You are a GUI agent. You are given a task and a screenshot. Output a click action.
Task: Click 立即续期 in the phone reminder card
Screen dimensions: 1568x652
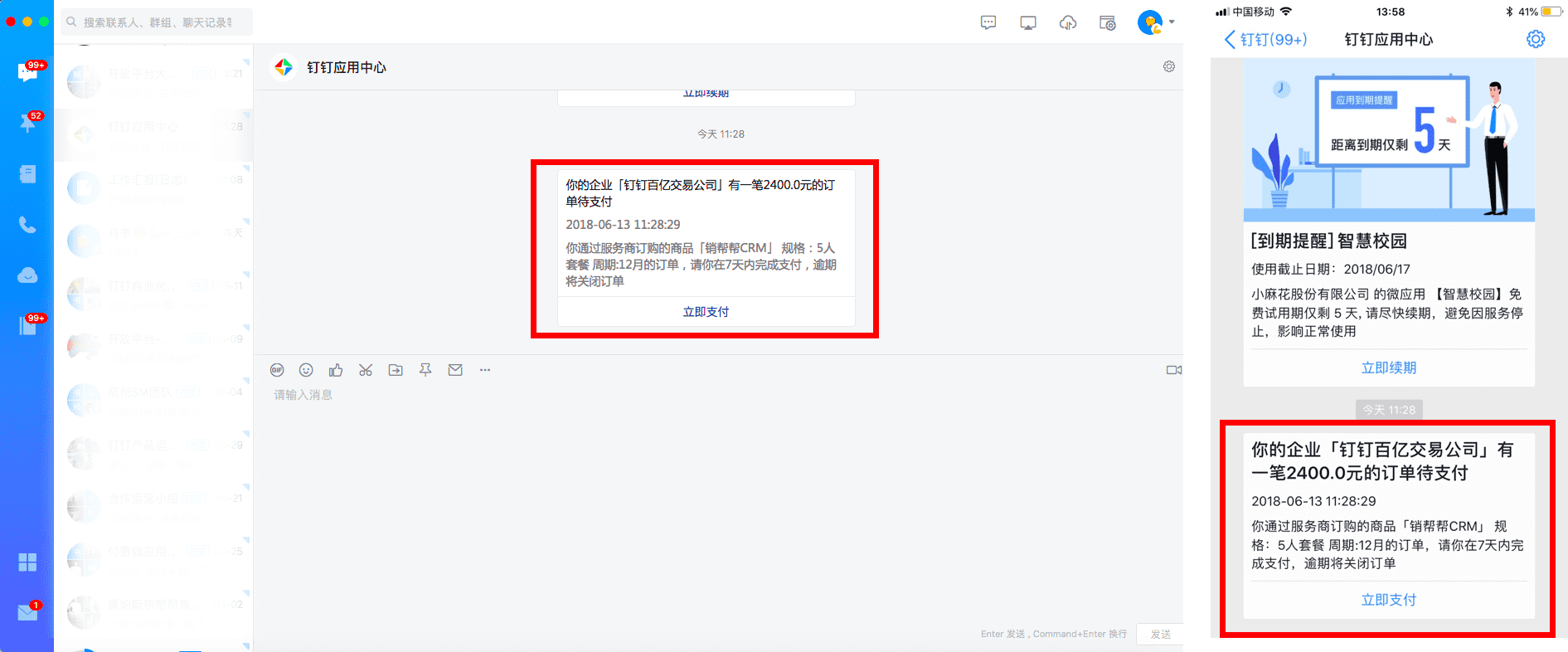point(1389,367)
